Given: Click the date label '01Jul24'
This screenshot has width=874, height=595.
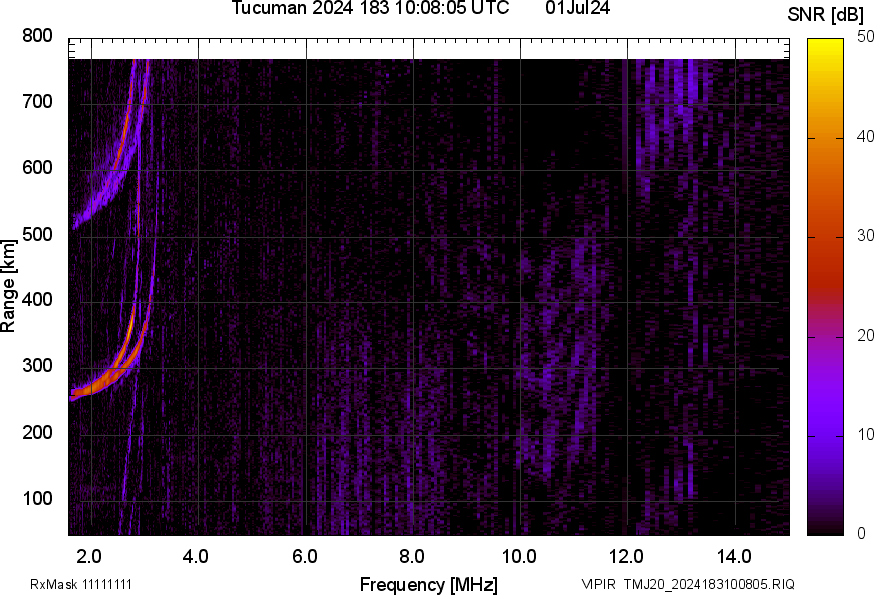Looking at the screenshot, I should pos(577,8).
